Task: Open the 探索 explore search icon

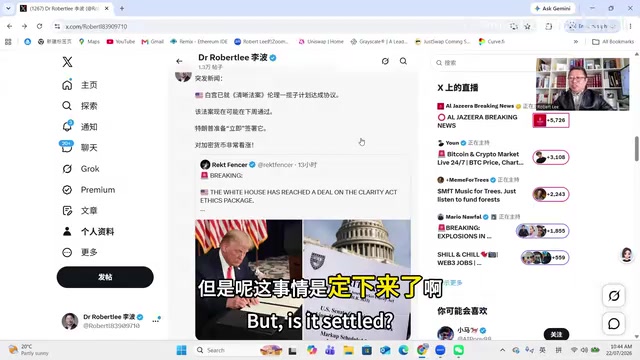Action: pyautogui.click(x=67, y=106)
